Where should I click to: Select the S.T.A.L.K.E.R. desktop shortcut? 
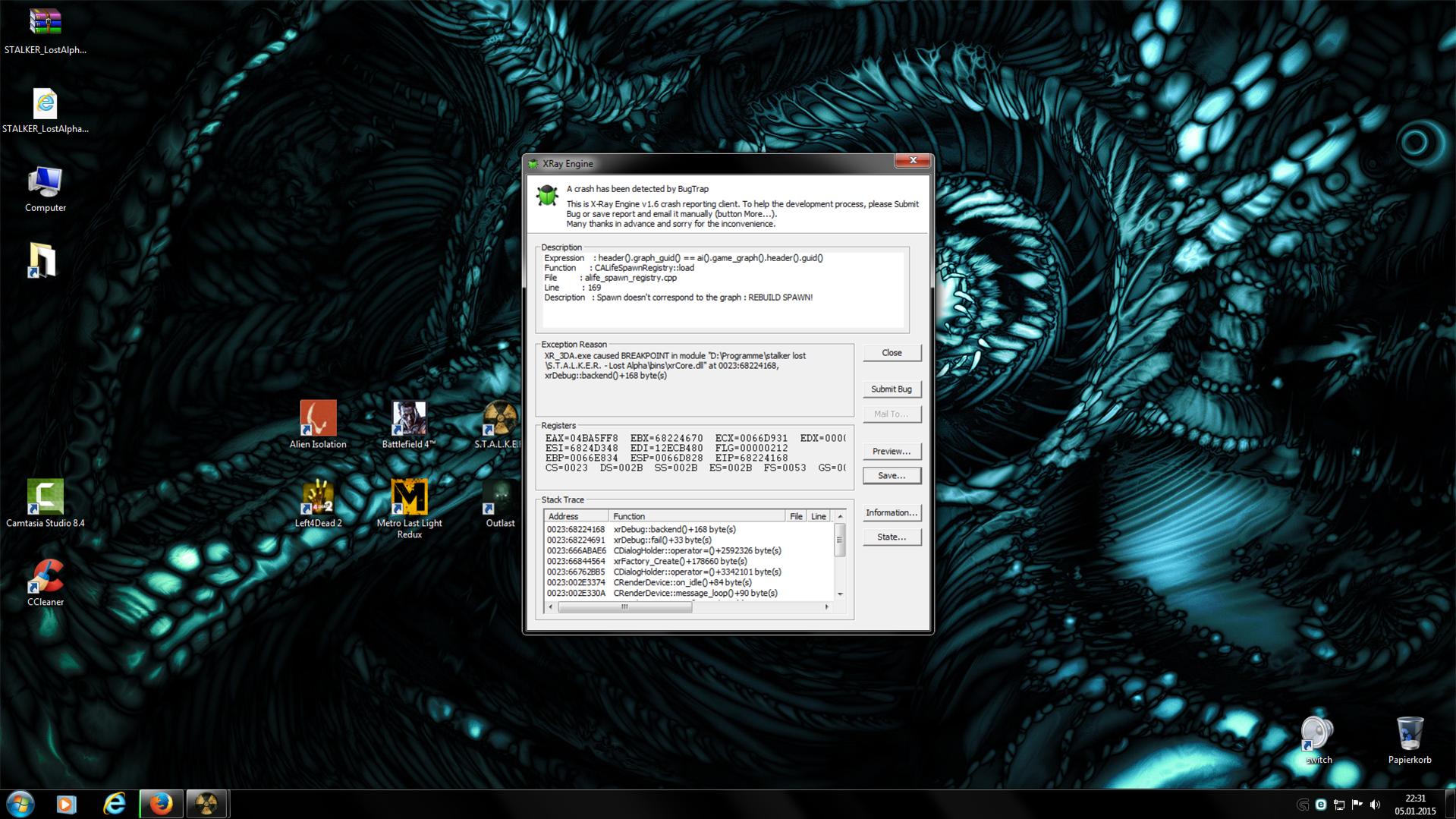[x=498, y=424]
